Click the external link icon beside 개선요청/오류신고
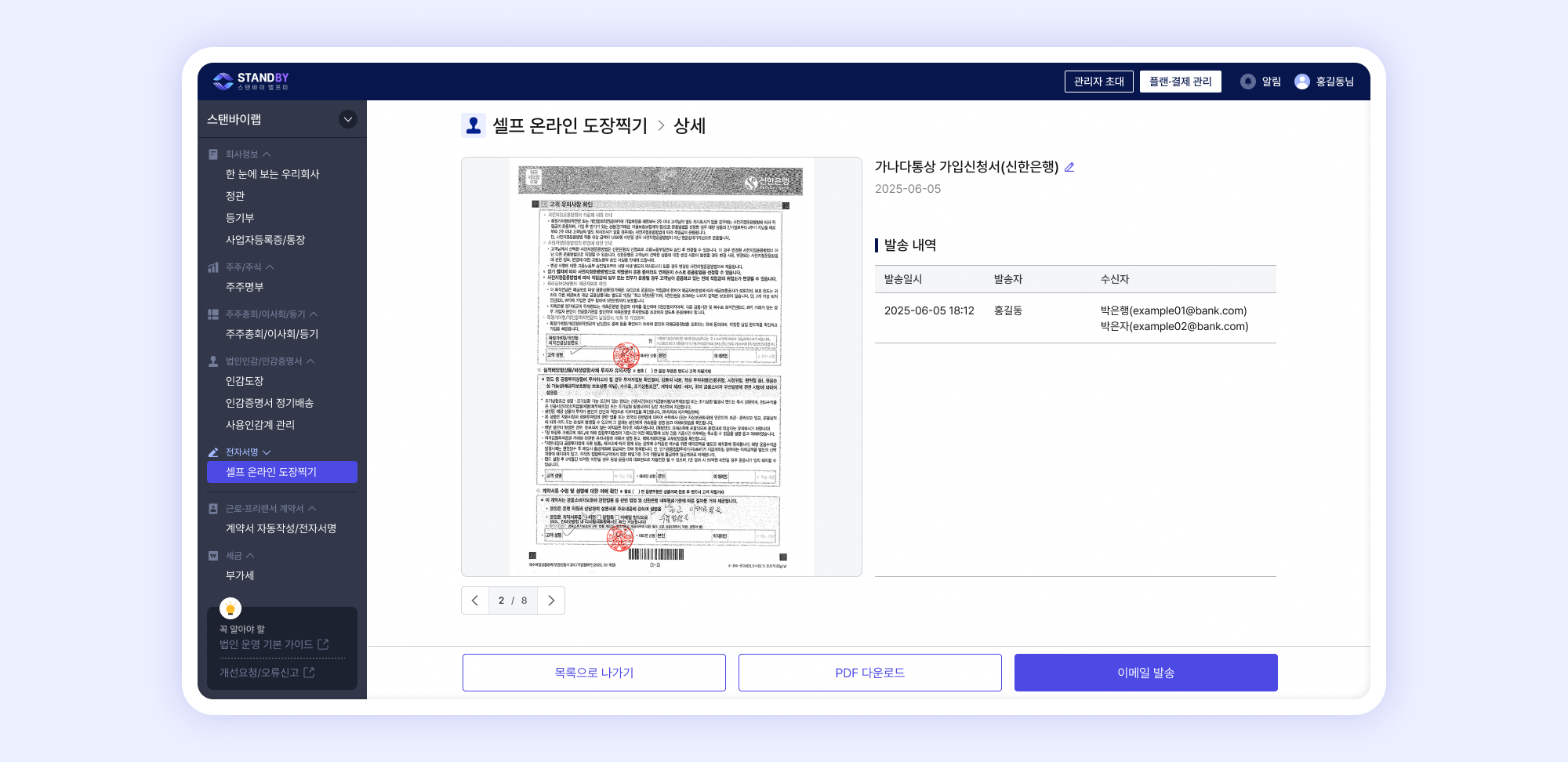The image size is (1568, 762). 309,673
